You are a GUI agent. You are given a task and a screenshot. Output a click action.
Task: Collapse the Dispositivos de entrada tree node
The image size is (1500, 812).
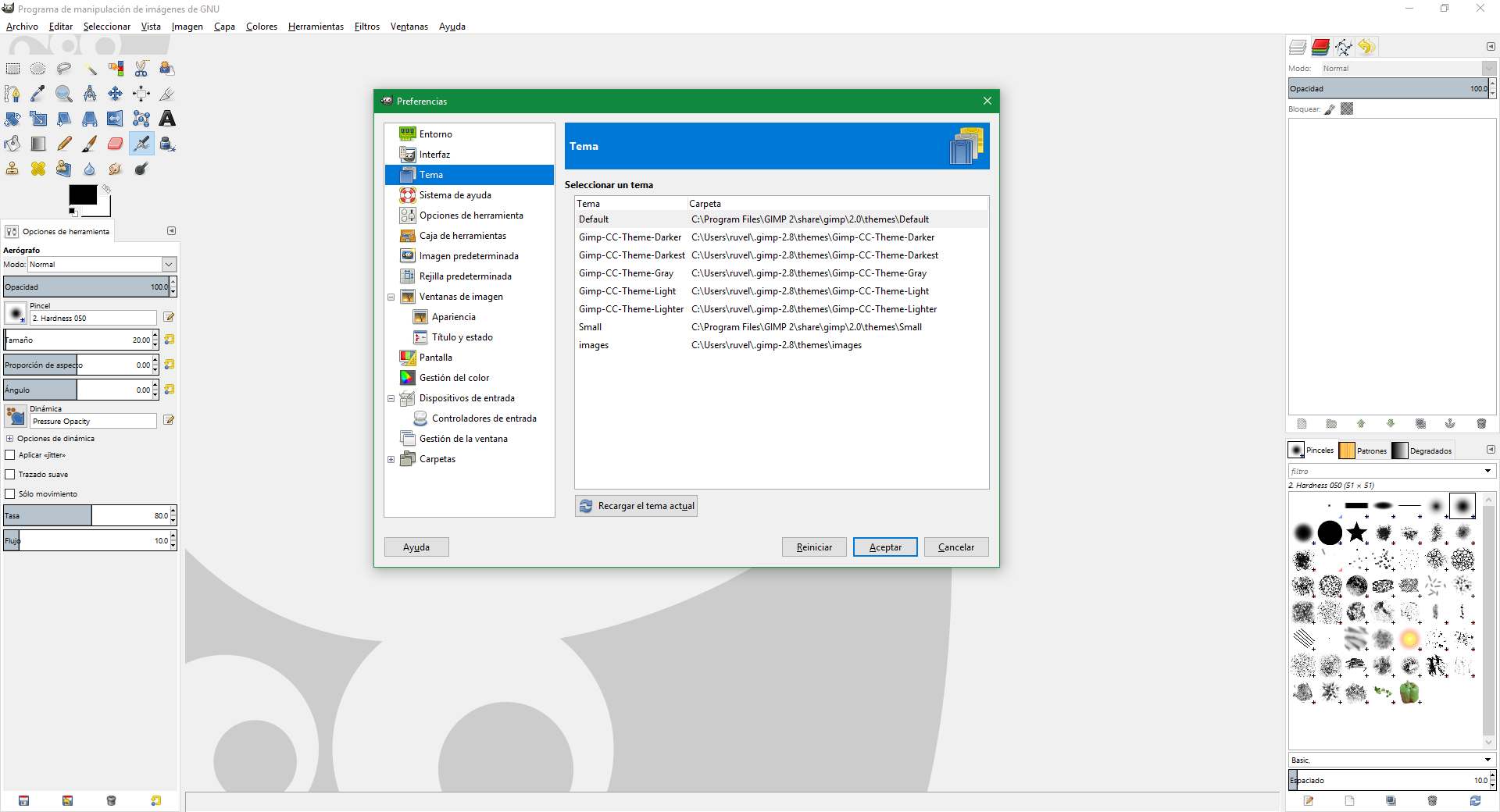[391, 398]
